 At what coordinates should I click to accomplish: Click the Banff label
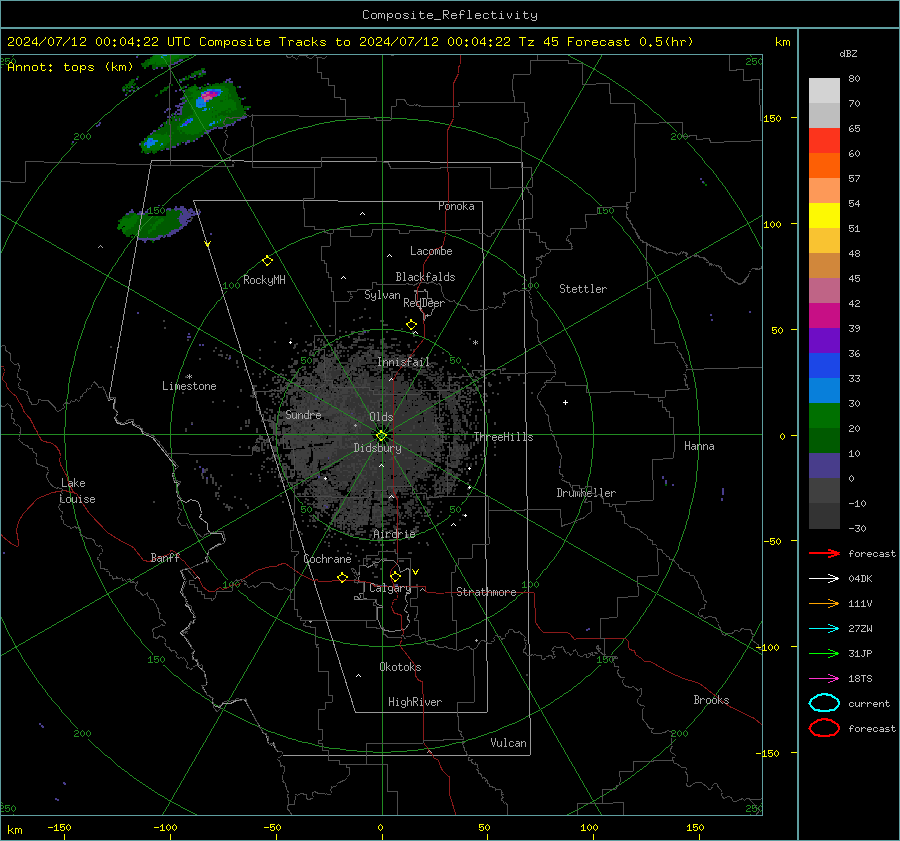[x=165, y=557]
